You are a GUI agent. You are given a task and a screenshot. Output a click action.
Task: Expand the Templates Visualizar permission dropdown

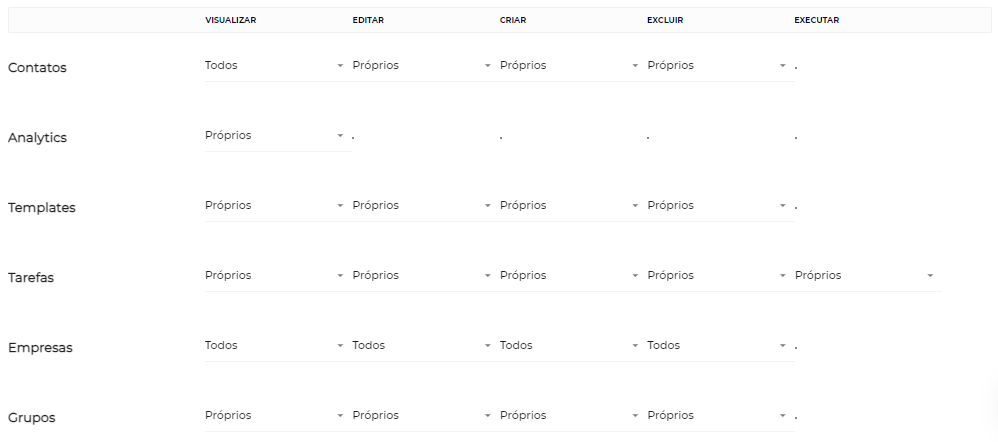click(x=274, y=206)
